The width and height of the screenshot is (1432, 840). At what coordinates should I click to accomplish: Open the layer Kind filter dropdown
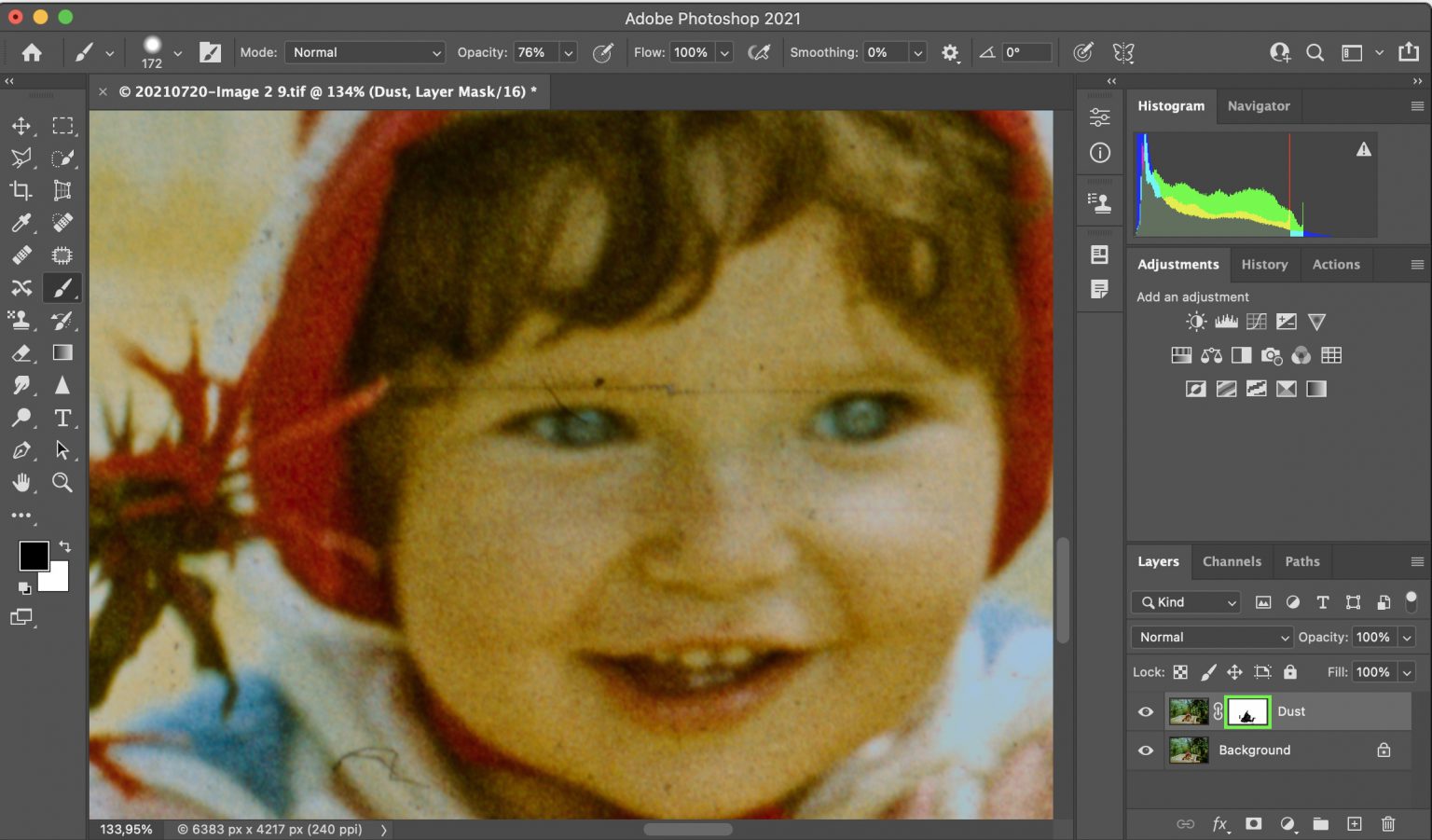(x=1187, y=602)
